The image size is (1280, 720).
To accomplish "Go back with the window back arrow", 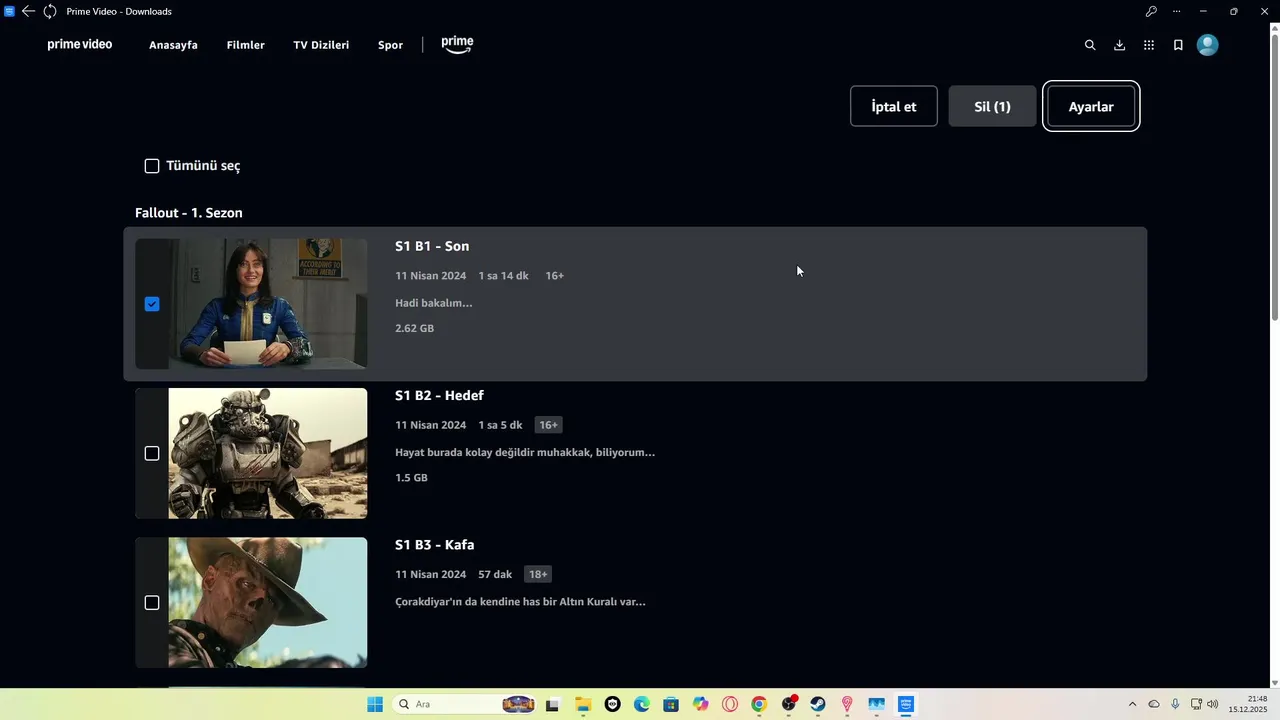I will tap(28, 11).
